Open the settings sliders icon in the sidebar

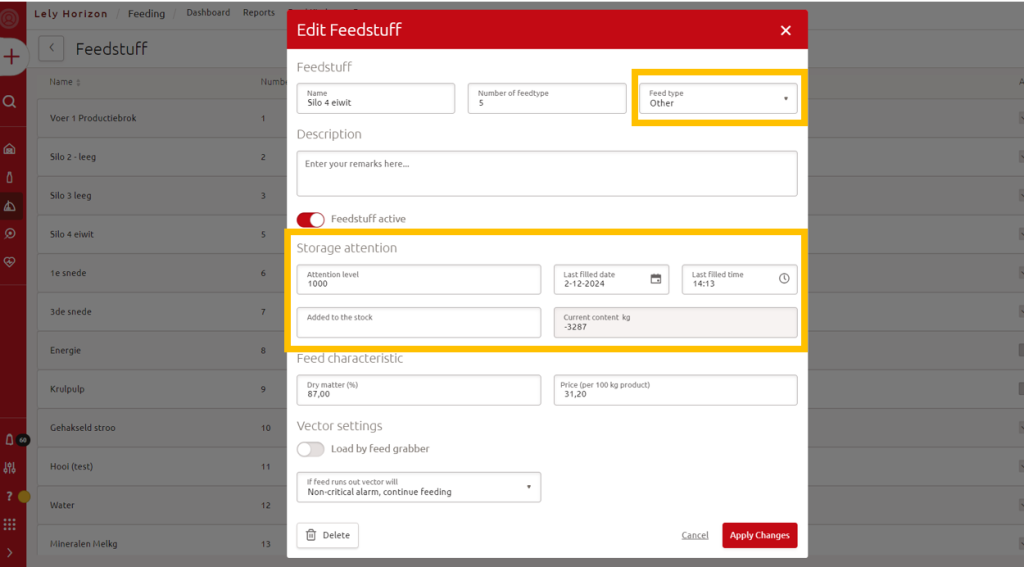tap(10, 468)
